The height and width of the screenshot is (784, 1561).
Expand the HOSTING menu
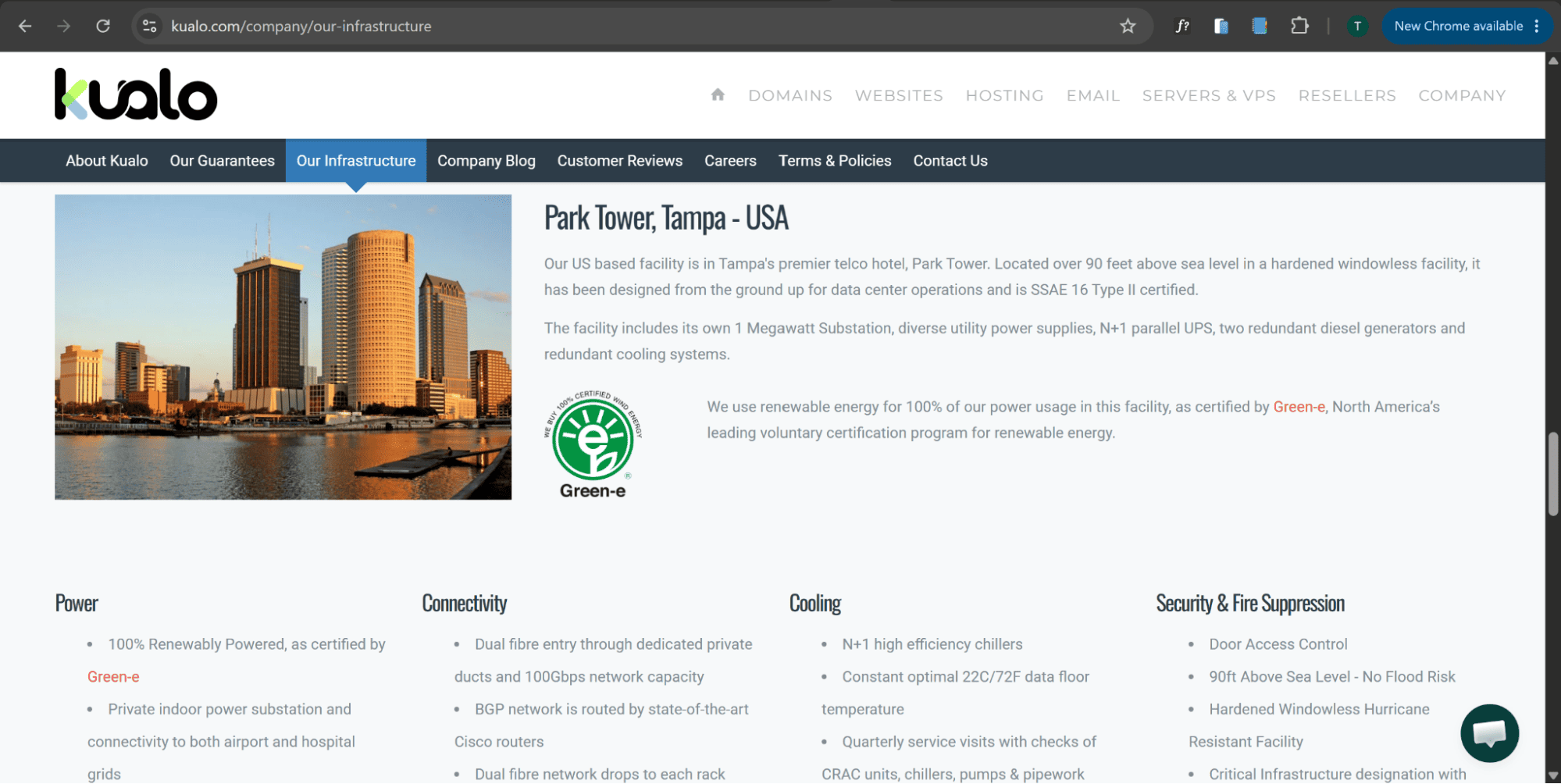[1004, 95]
